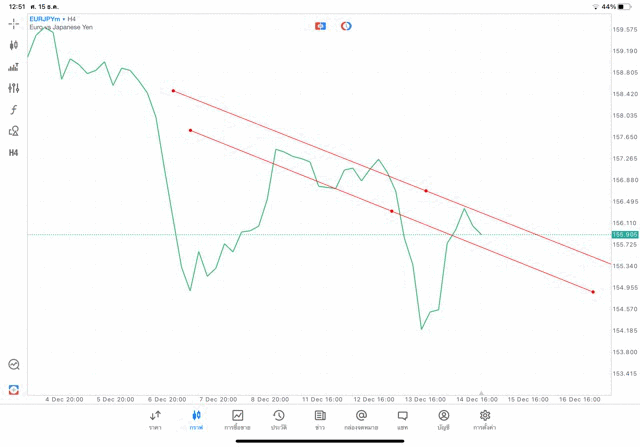The height and width of the screenshot is (447, 640).
Task: Open the กล่องจดหมาย (Mailbox) tab
Action: click(x=361, y=419)
